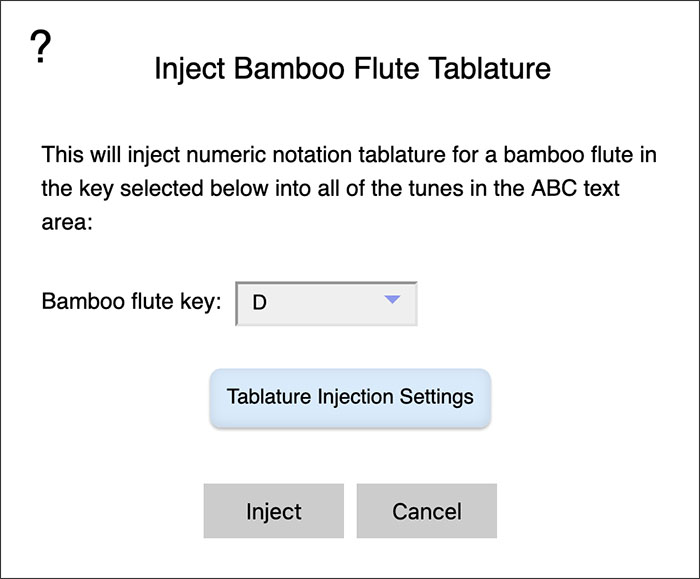The image size is (700, 579).
Task: Click the word Tablature in the heading
Action: click(490, 69)
